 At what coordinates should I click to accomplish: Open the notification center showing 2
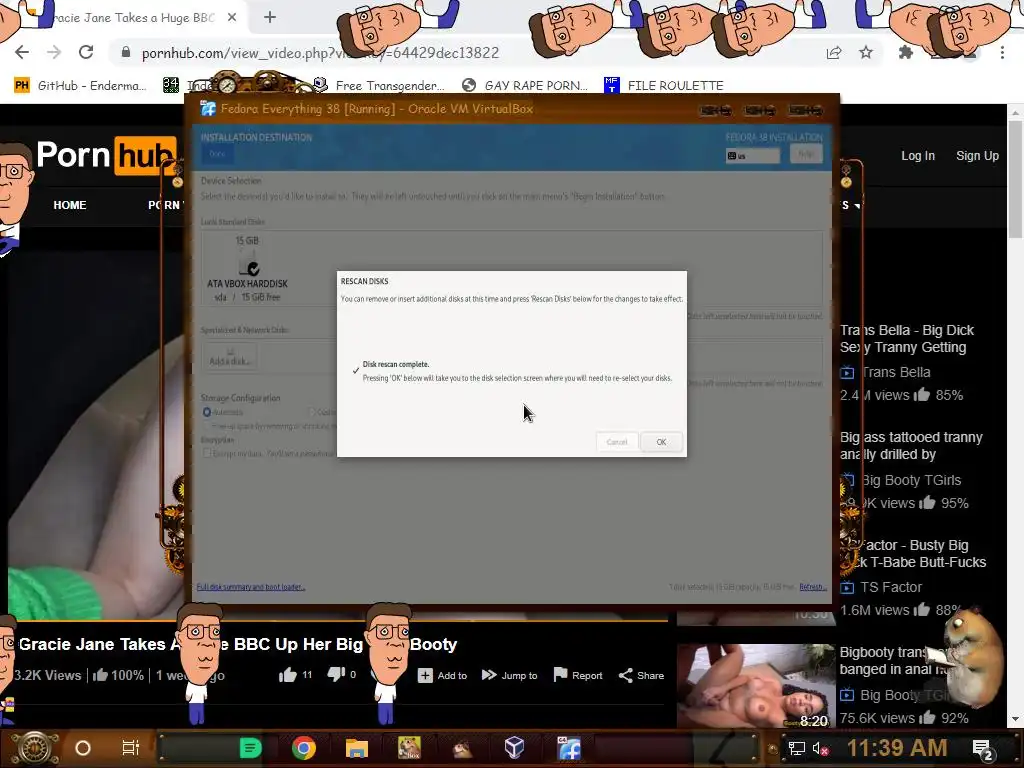[982, 750]
